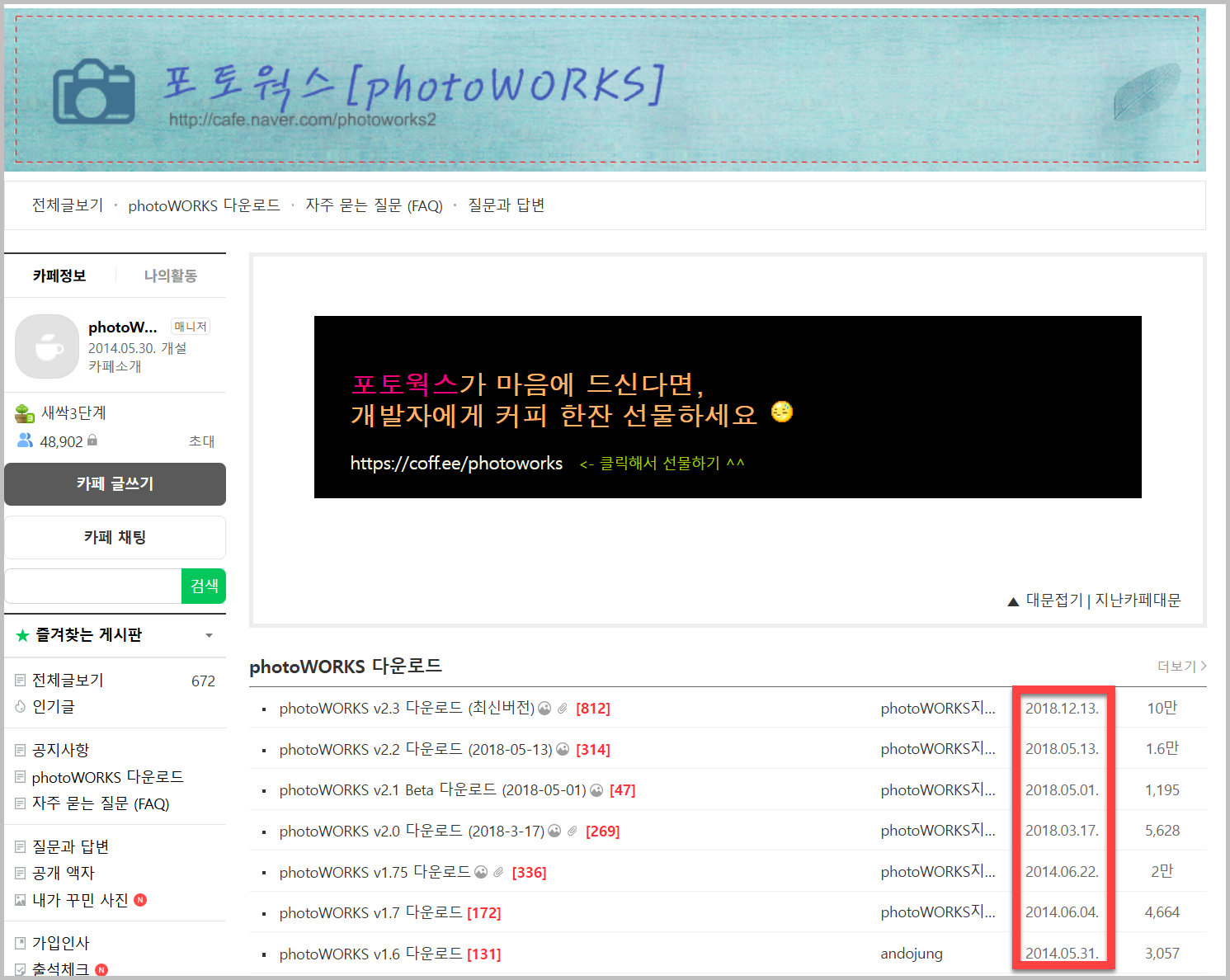Open the coff.ee/photoworks donation link
Image resolution: width=1230 pixels, height=980 pixels.
click(456, 464)
